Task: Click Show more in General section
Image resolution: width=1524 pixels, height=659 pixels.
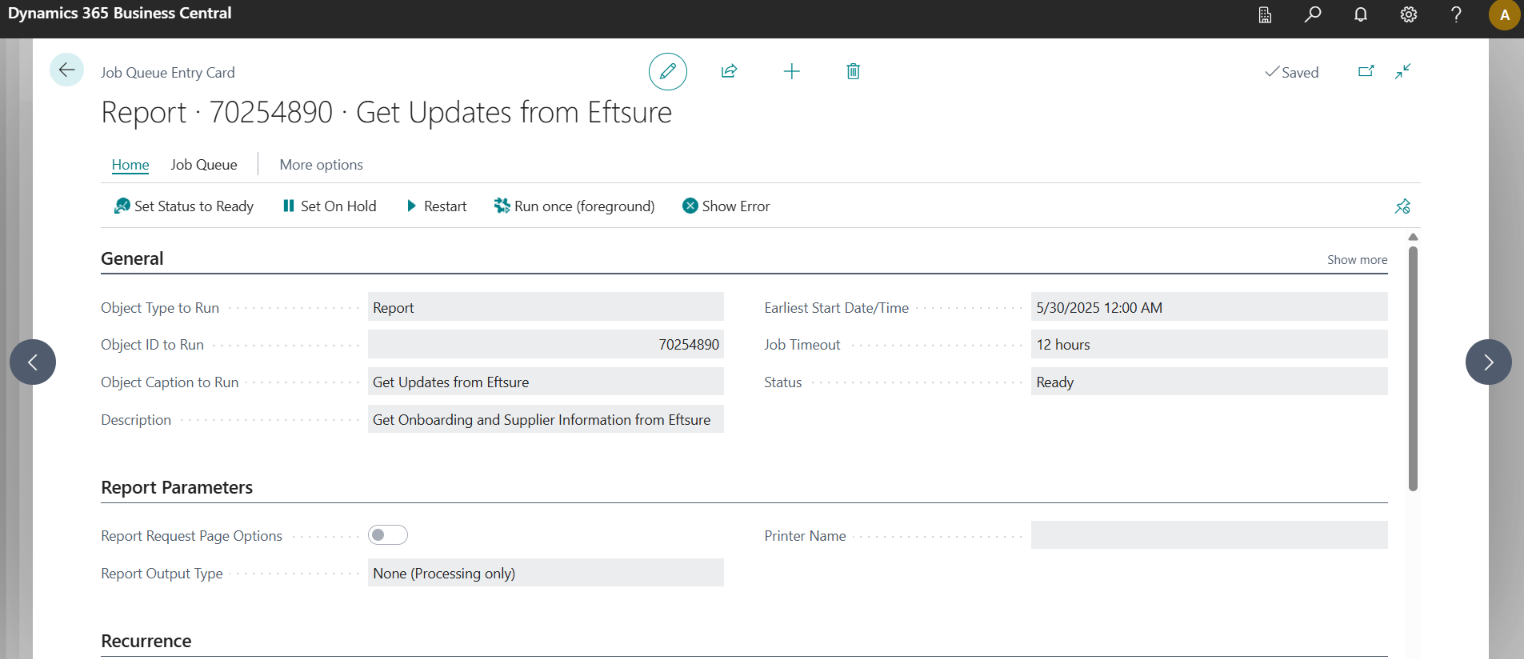Action: click(x=1357, y=260)
